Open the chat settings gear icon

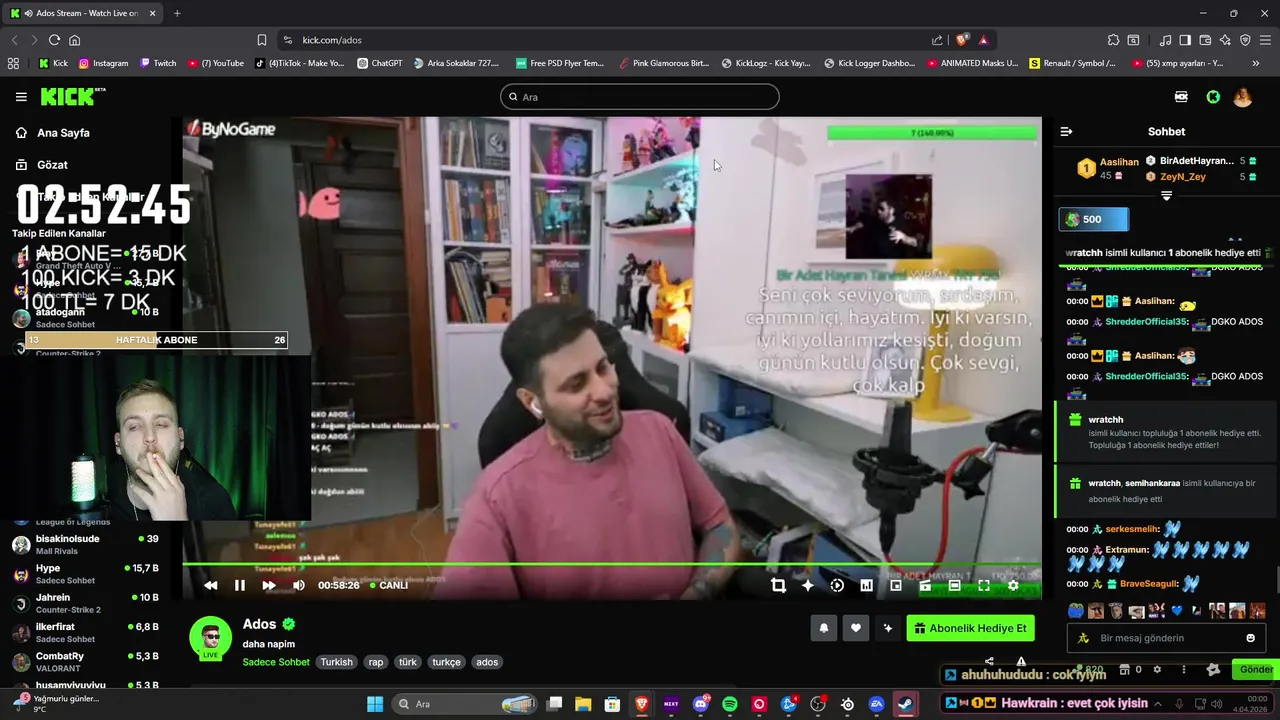point(1157,670)
